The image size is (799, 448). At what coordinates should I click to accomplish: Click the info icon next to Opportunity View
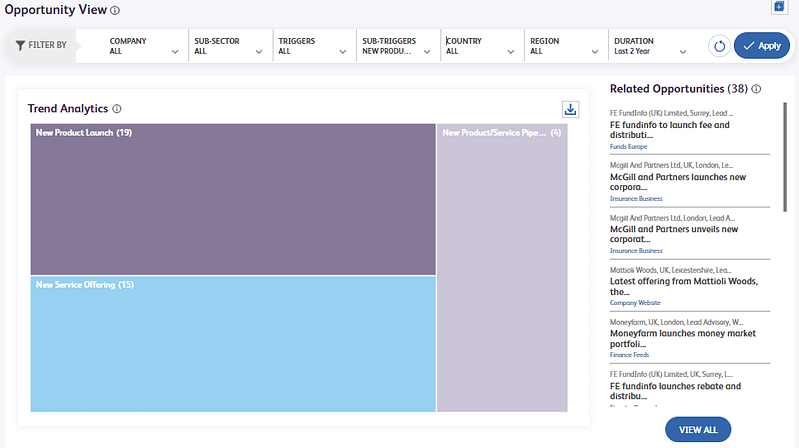coord(115,10)
